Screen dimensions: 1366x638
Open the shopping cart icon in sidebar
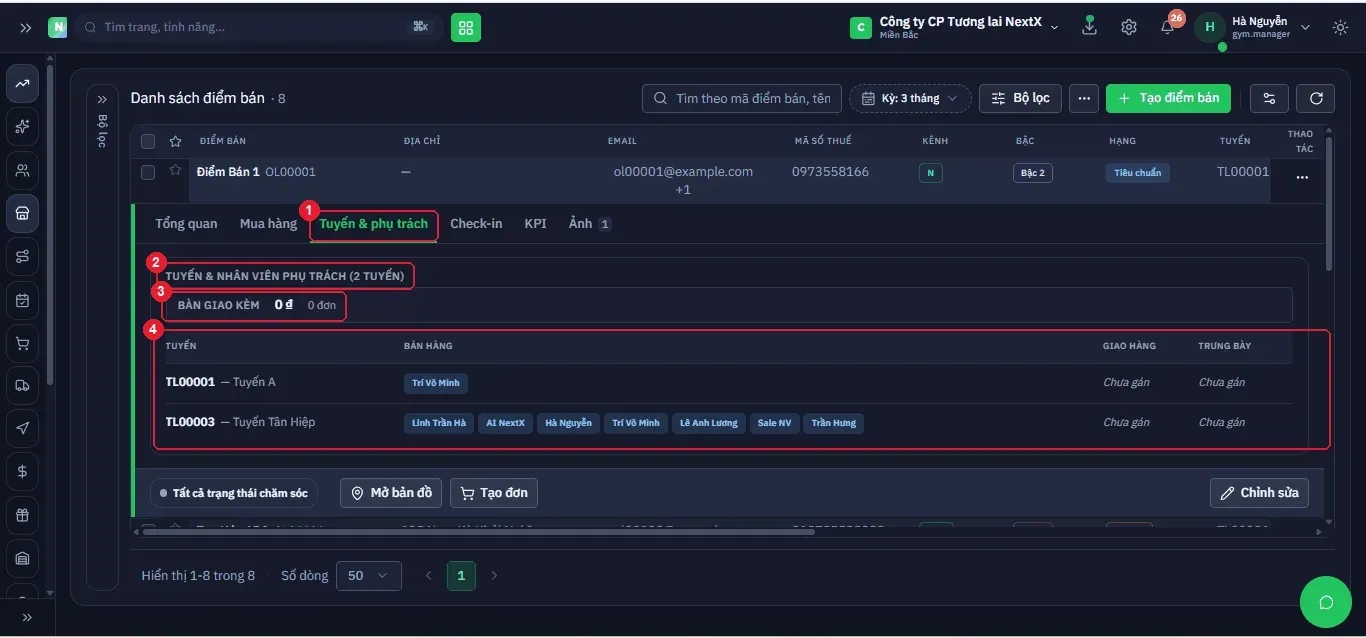point(23,343)
